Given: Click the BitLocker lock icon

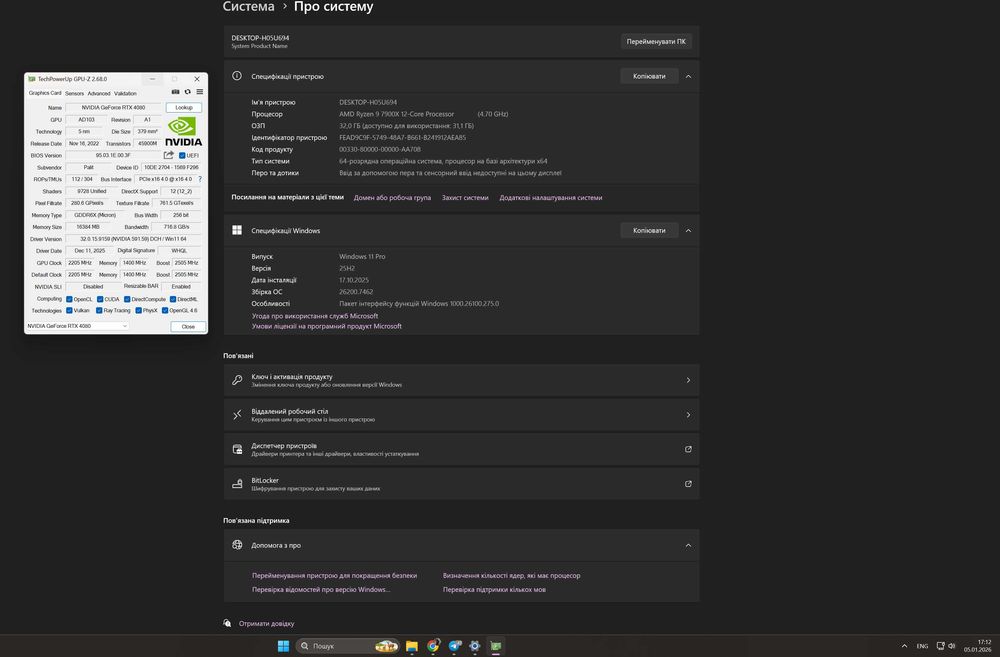Looking at the screenshot, I should pyautogui.click(x=237, y=484).
